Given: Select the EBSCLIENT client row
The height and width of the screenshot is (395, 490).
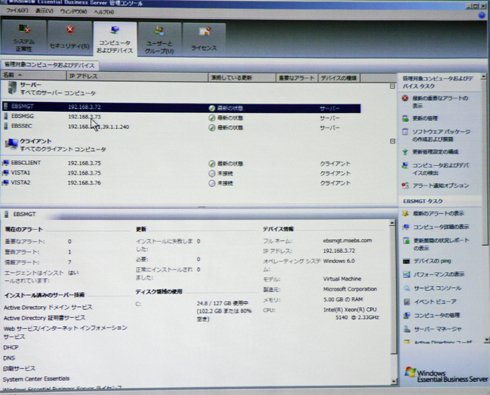Looking at the screenshot, I should click(x=181, y=163).
